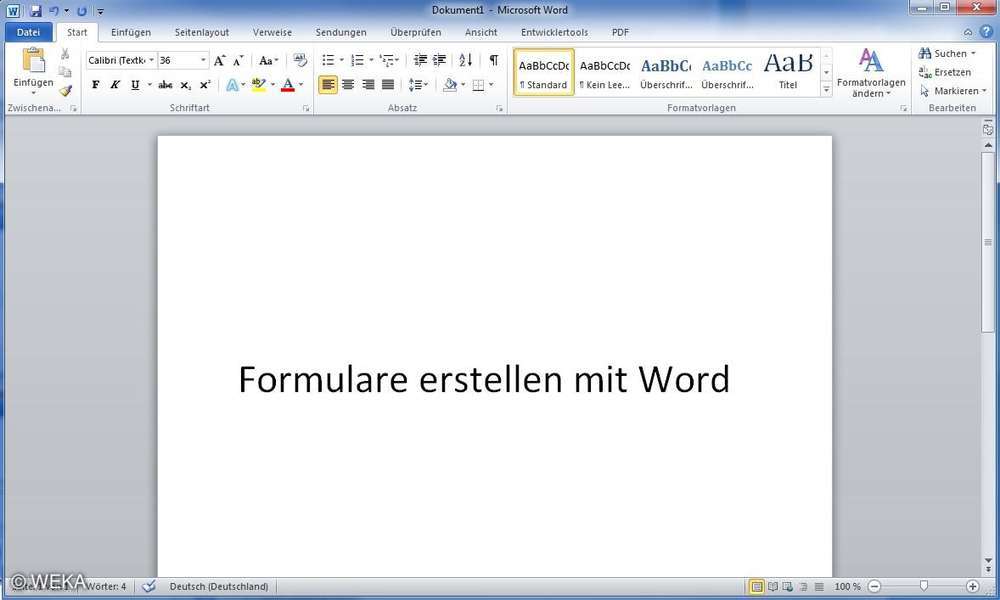Apply subscript formatting

coord(185,84)
